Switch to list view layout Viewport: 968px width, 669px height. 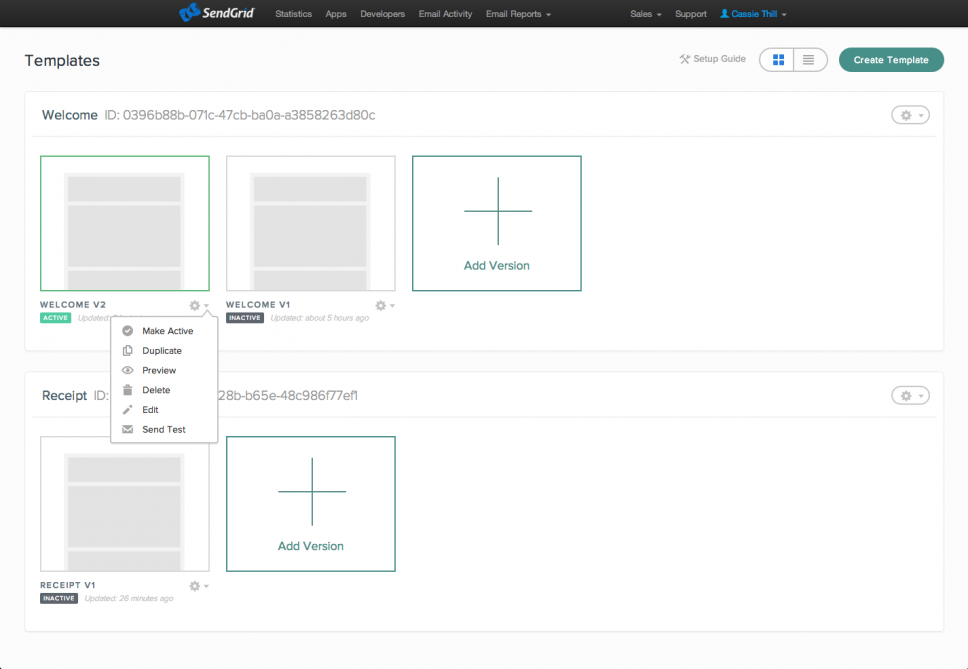tap(809, 59)
